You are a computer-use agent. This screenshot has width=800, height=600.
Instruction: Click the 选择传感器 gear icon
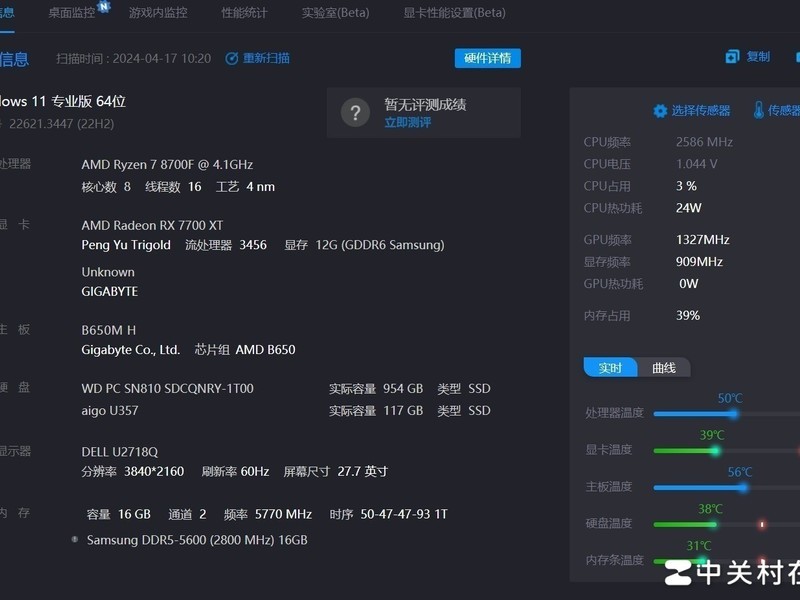[660, 111]
